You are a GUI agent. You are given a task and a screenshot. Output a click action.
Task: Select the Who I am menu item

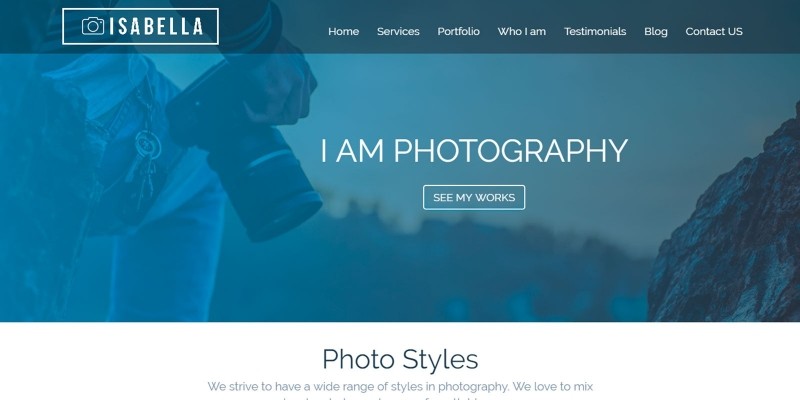click(521, 31)
